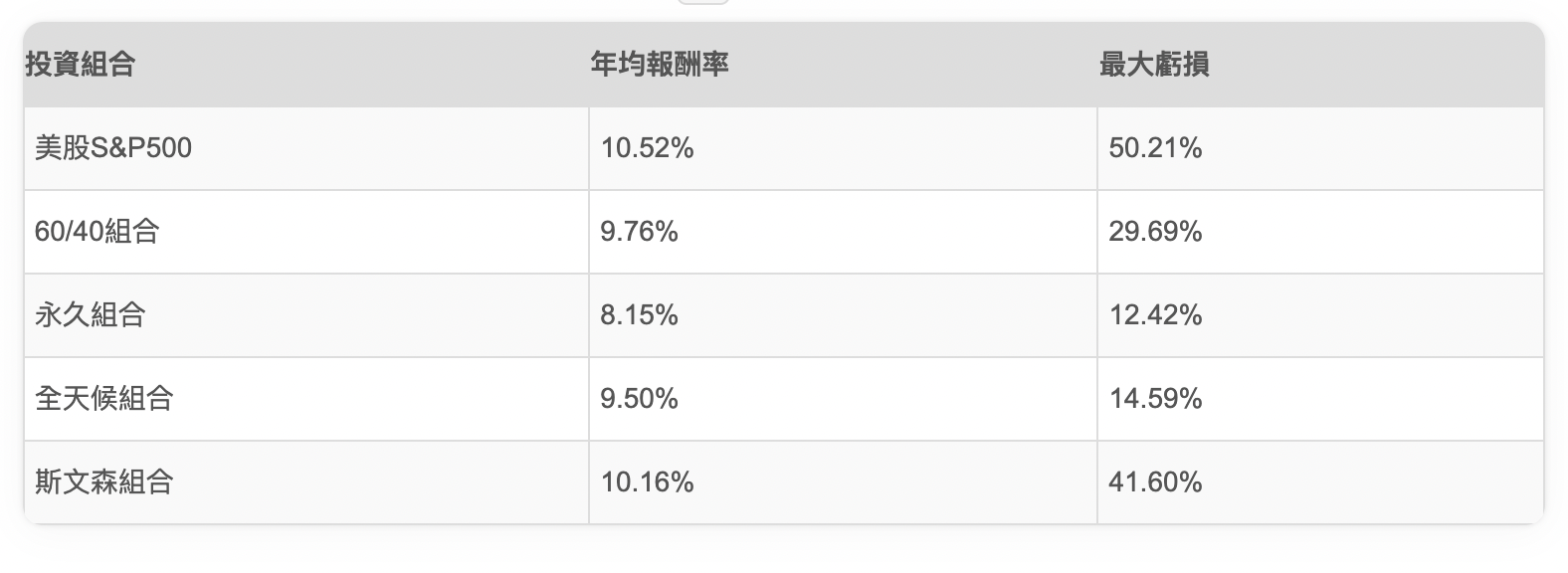Screen dimensions: 1568x573
Task: Click the 最大虧損 column header
Action: 1154,65
